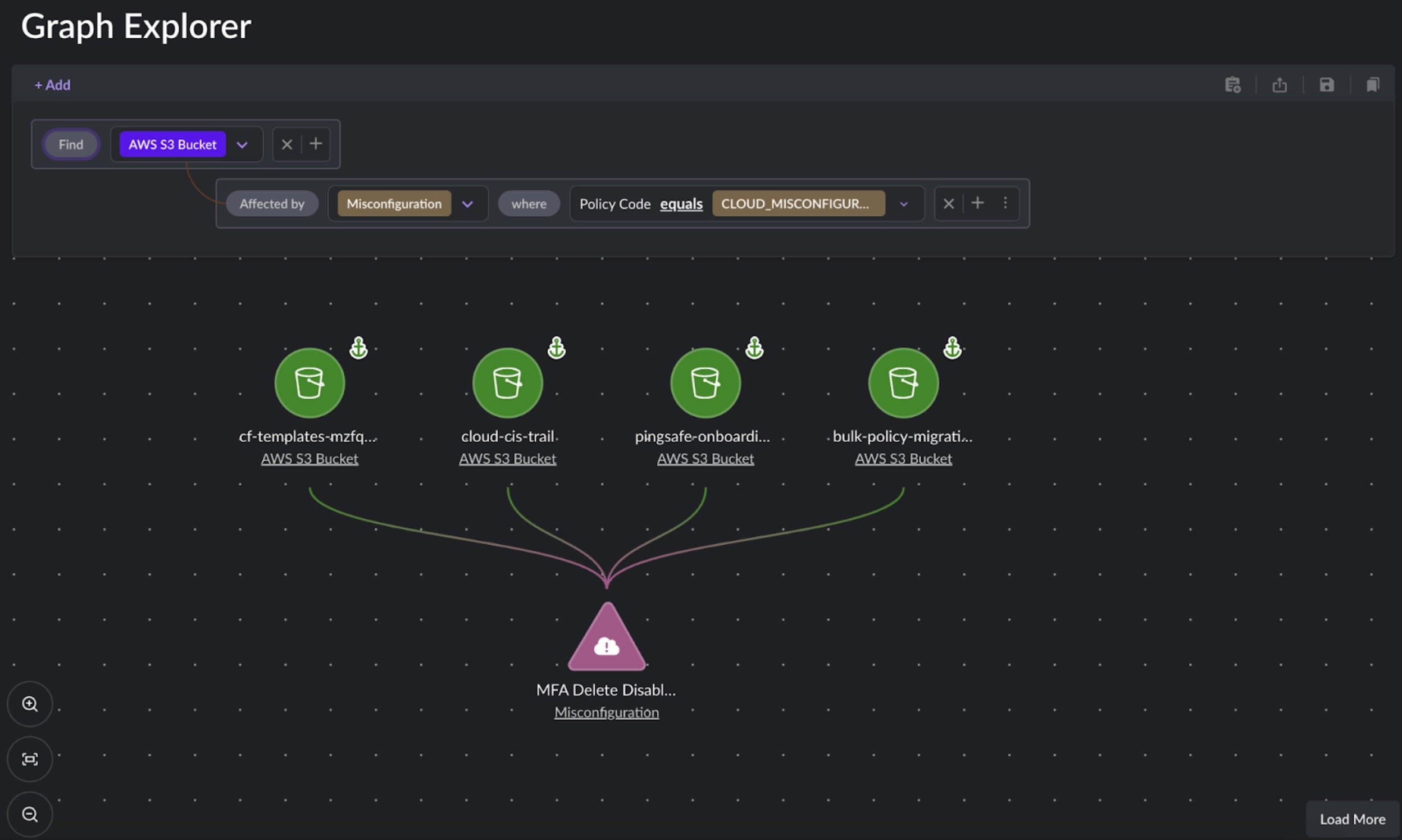Click the + Add query button
Screen dimensions: 1402x840
pos(52,85)
